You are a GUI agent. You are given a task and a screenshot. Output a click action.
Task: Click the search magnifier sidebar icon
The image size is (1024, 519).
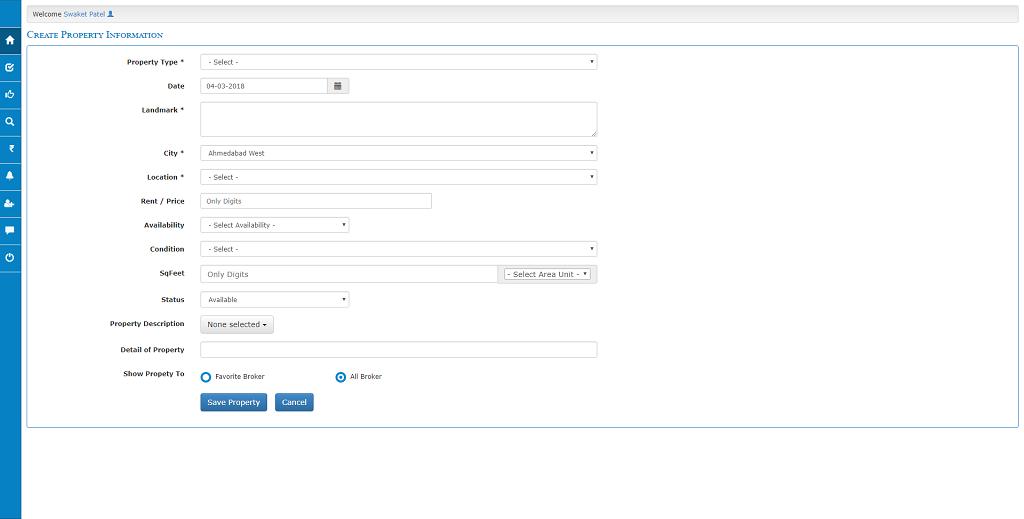tap(10, 122)
